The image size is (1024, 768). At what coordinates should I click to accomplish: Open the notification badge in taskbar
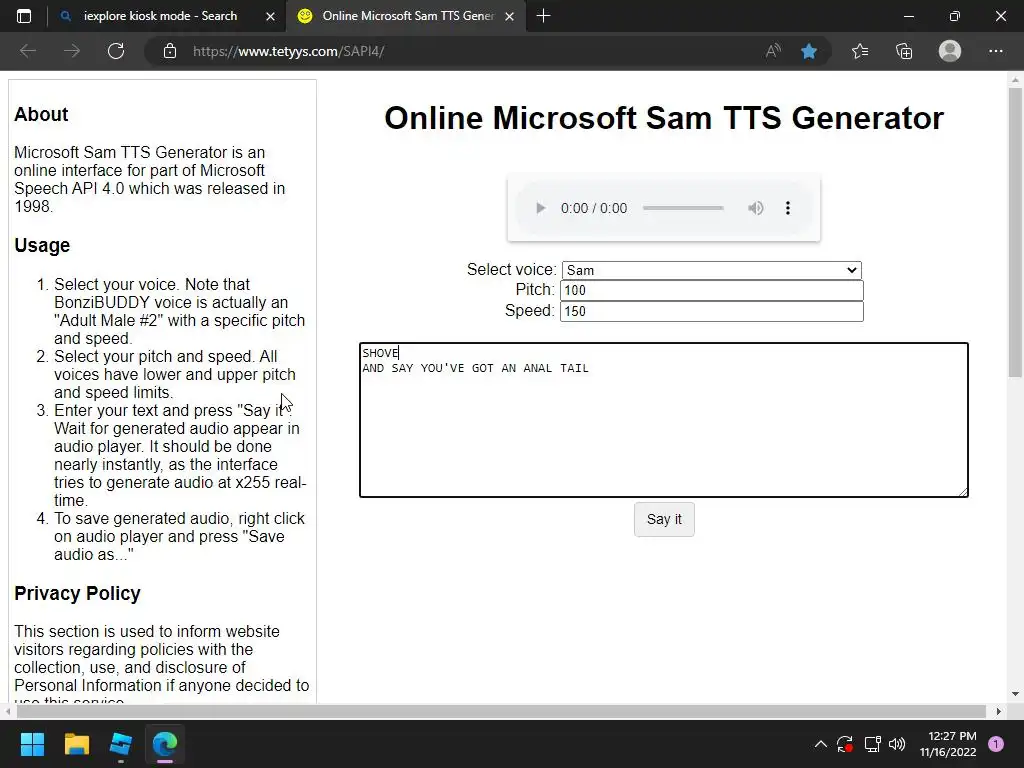click(x=996, y=744)
